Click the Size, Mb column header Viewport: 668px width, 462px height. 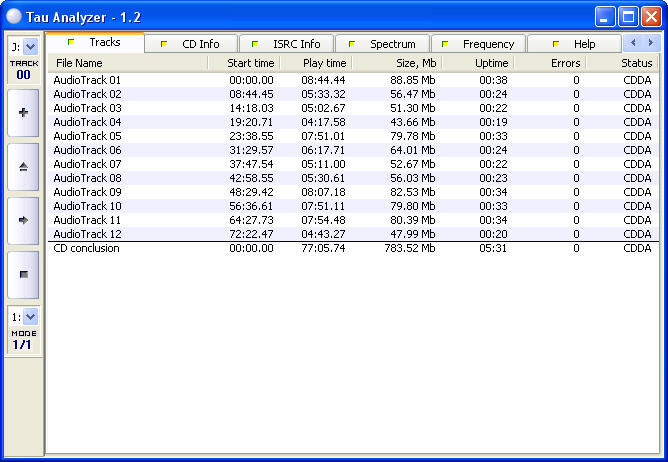coord(396,63)
